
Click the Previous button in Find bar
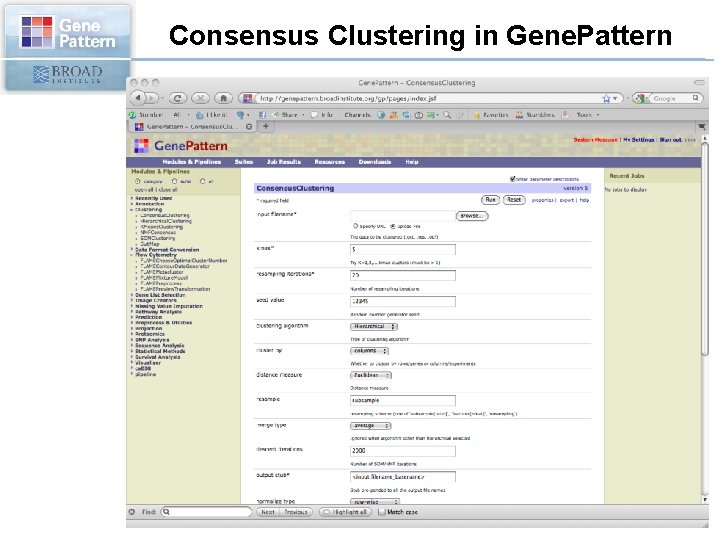click(295, 512)
